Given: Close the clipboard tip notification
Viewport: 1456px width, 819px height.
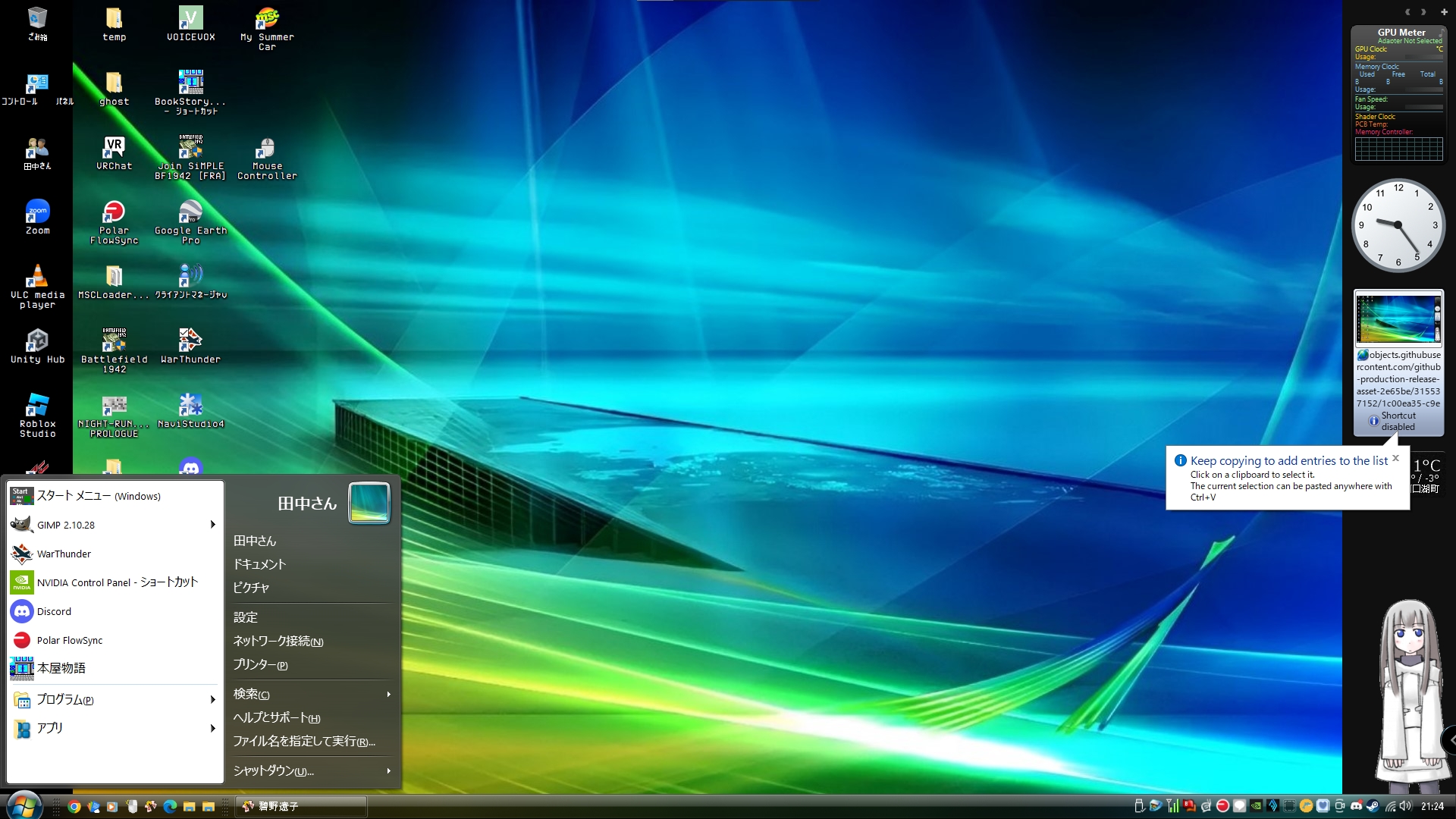Looking at the screenshot, I should click(x=1395, y=458).
